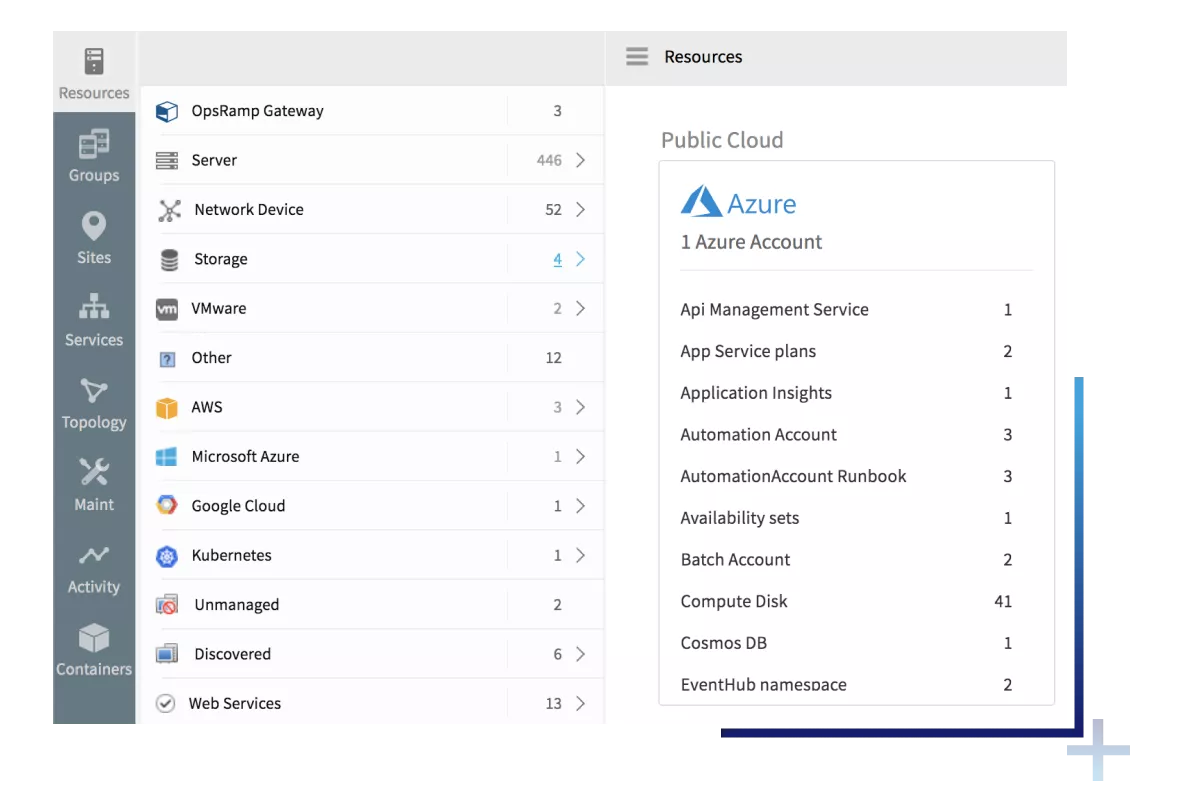Click the AWS orange cube icon
Screen dimensions: 1200x800
[x=167, y=407]
